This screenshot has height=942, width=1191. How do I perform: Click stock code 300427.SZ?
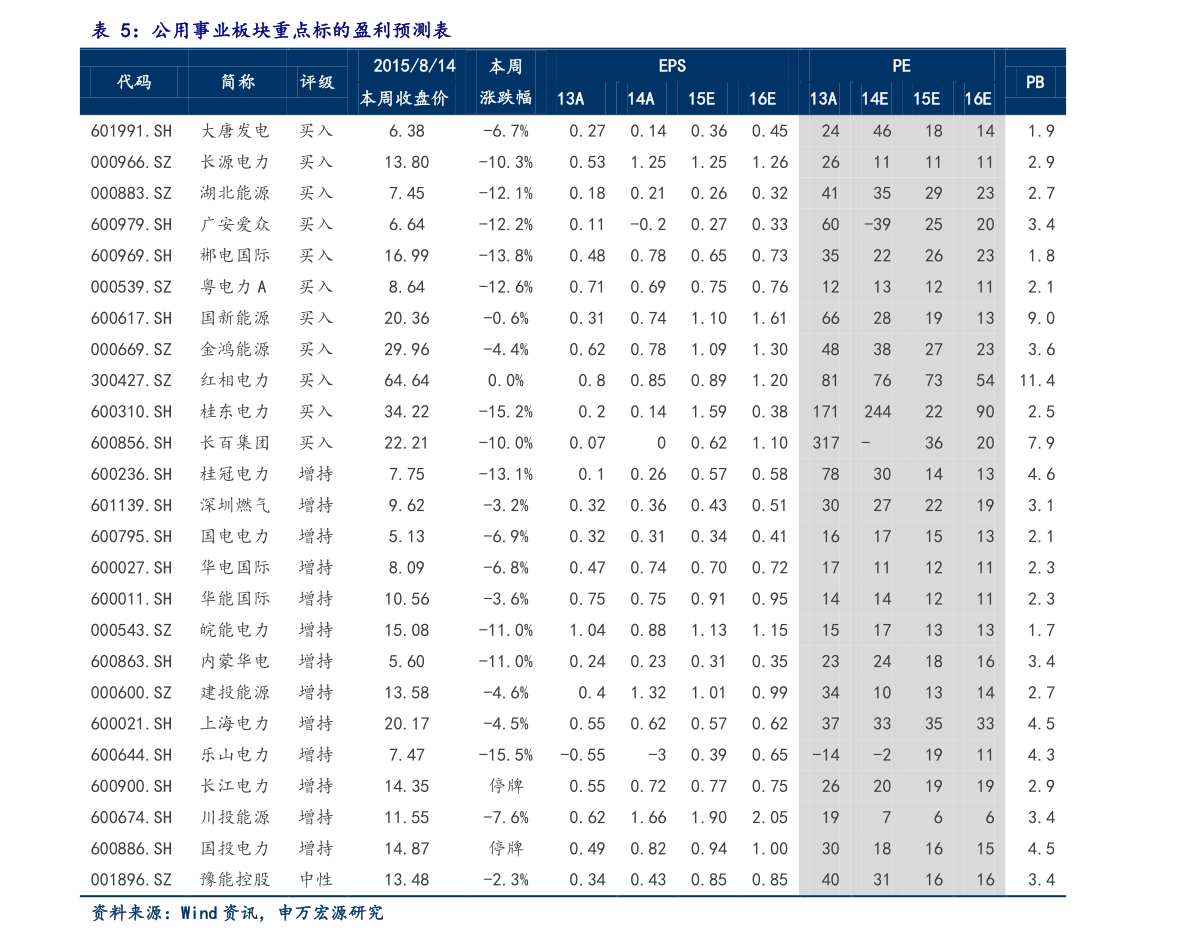coord(131,381)
